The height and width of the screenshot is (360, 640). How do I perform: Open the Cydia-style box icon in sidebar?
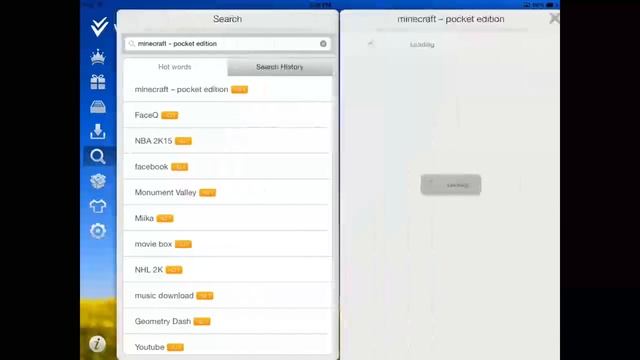pos(98,181)
